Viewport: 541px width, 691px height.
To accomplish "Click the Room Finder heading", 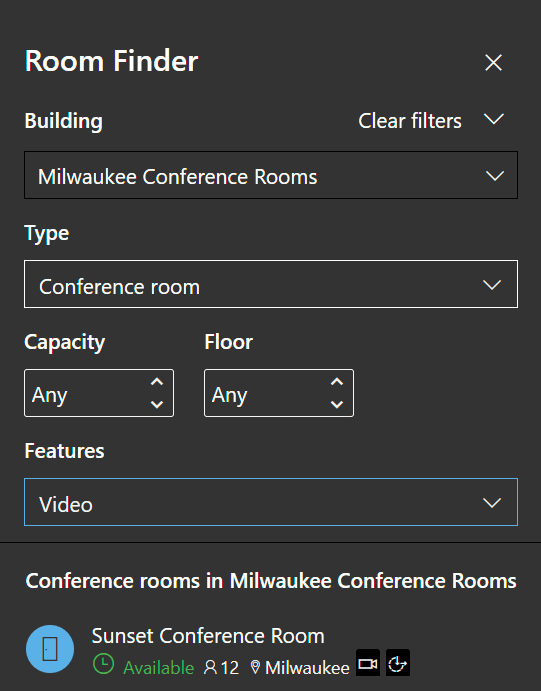I will (x=111, y=61).
